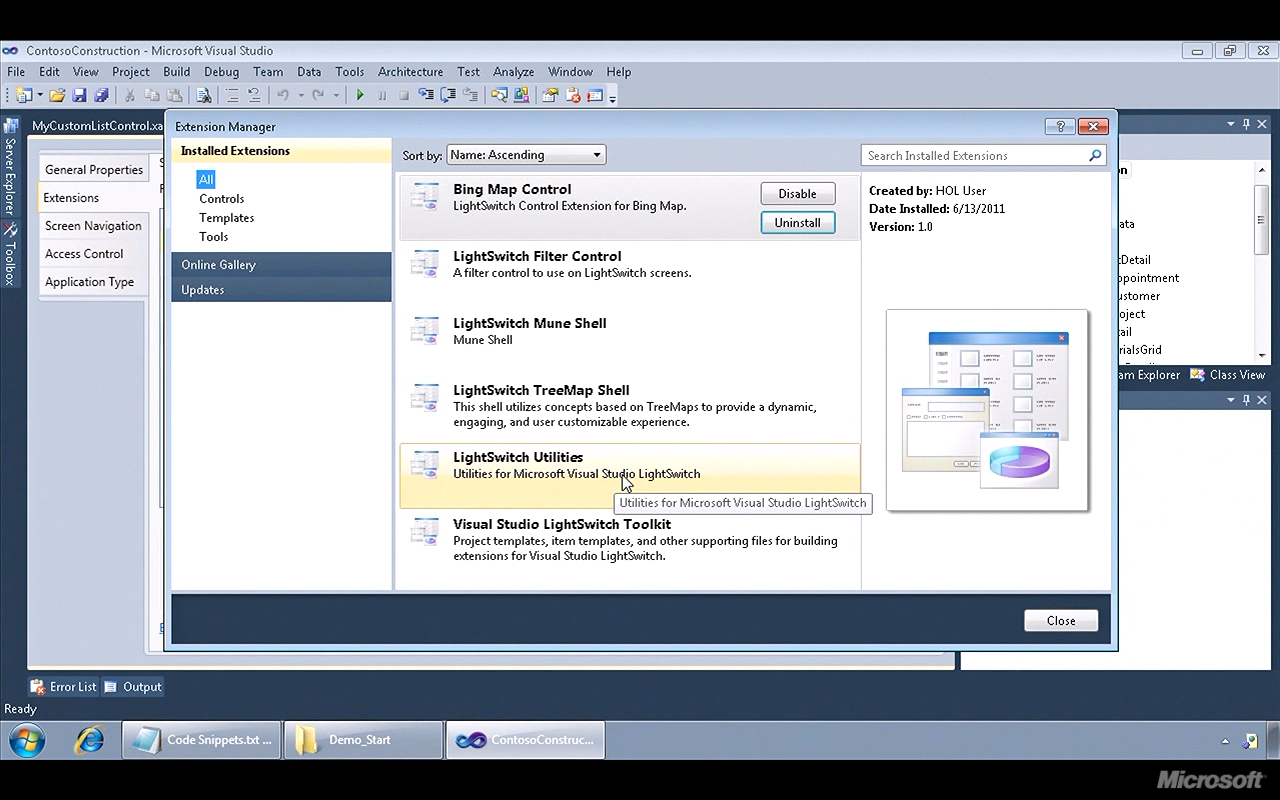Click the LightSwitch Filter Control extension icon
1280x800 pixels.
[x=425, y=263]
